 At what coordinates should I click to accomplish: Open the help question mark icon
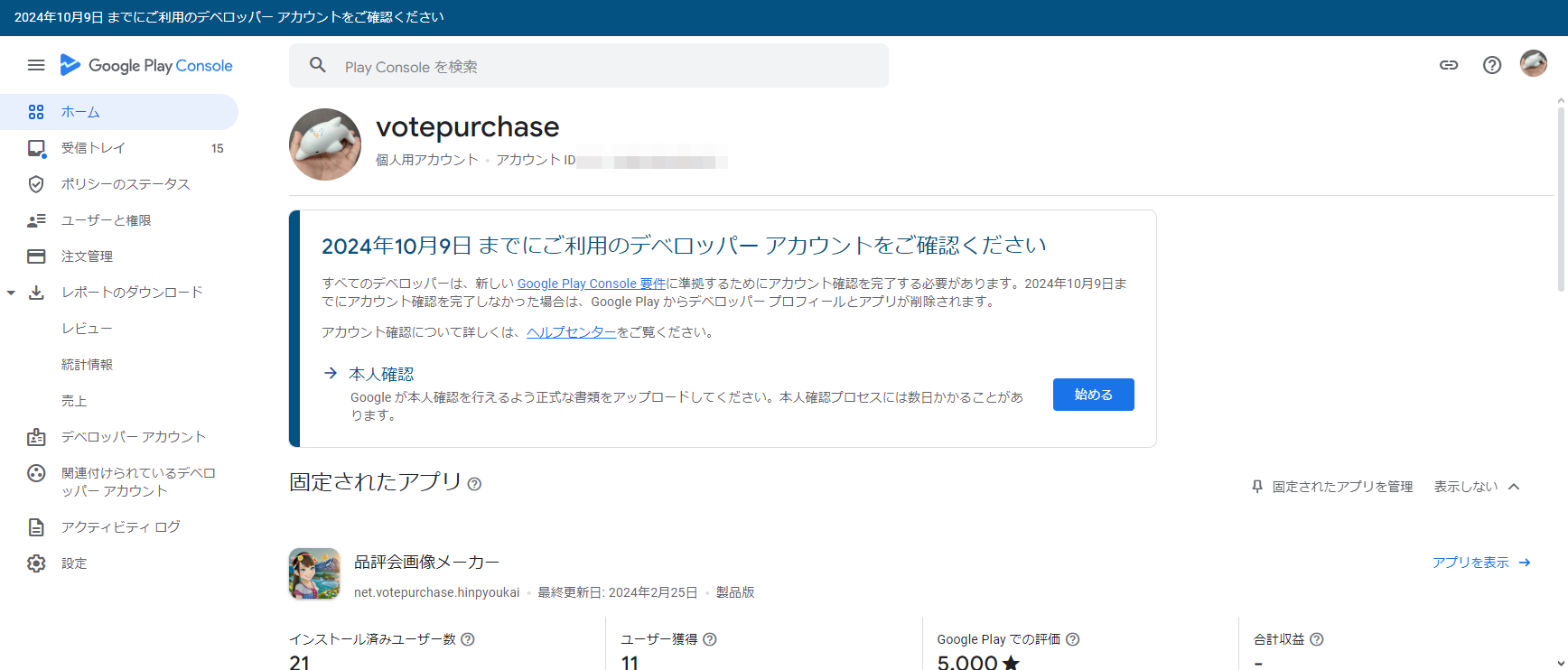(x=1492, y=65)
